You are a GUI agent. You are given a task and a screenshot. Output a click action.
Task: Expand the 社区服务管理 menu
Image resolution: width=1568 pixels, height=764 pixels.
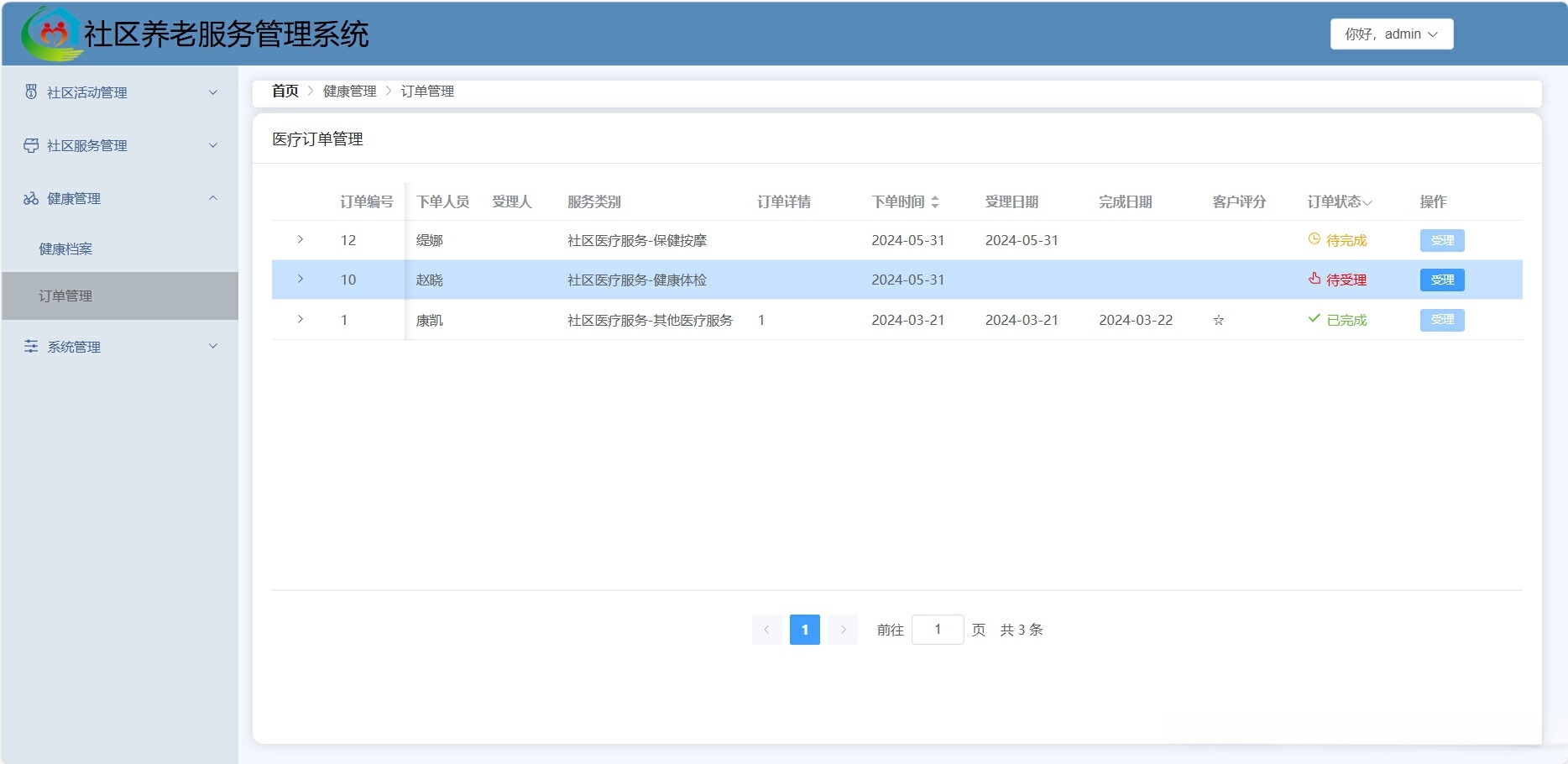point(213,145)
